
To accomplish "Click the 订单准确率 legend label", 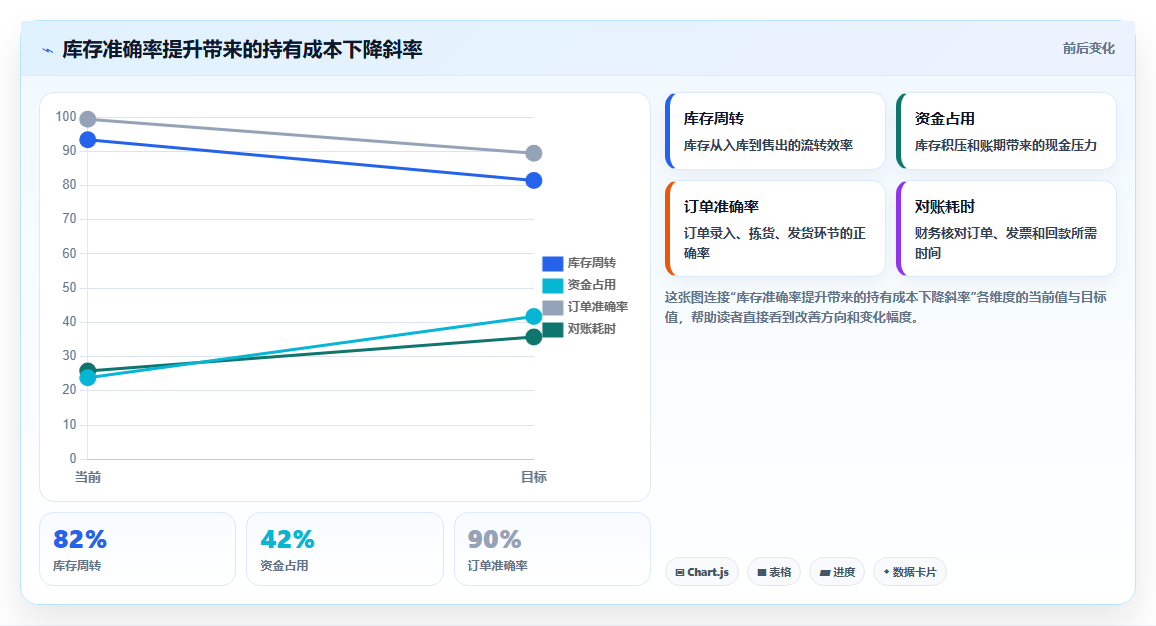I will 597,307.
